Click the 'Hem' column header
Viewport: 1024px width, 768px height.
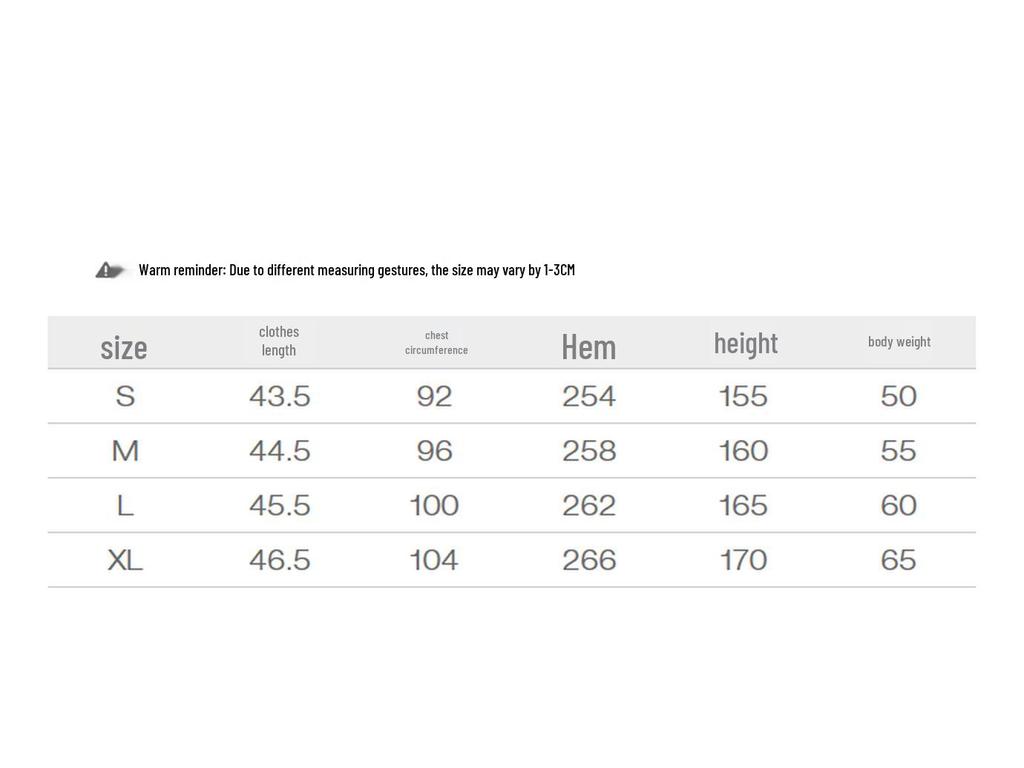(589, 346)
